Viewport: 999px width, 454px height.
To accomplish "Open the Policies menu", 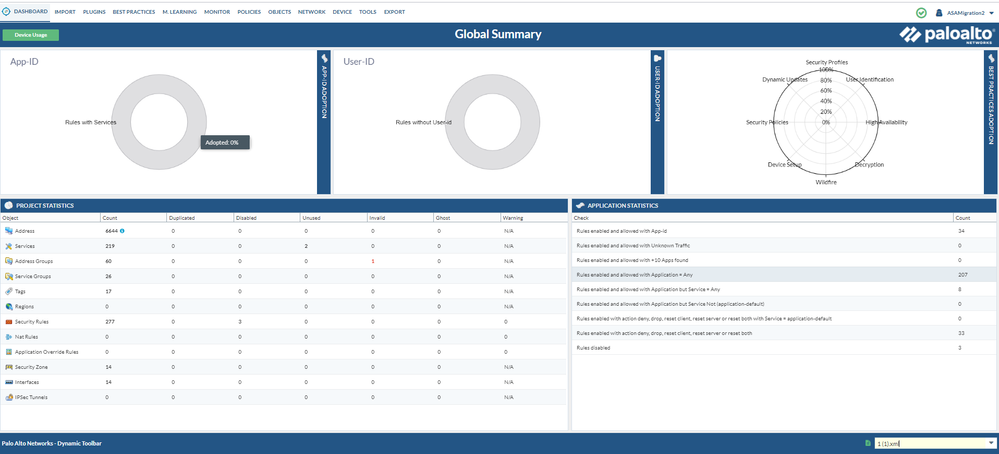I will click(249, 11).
